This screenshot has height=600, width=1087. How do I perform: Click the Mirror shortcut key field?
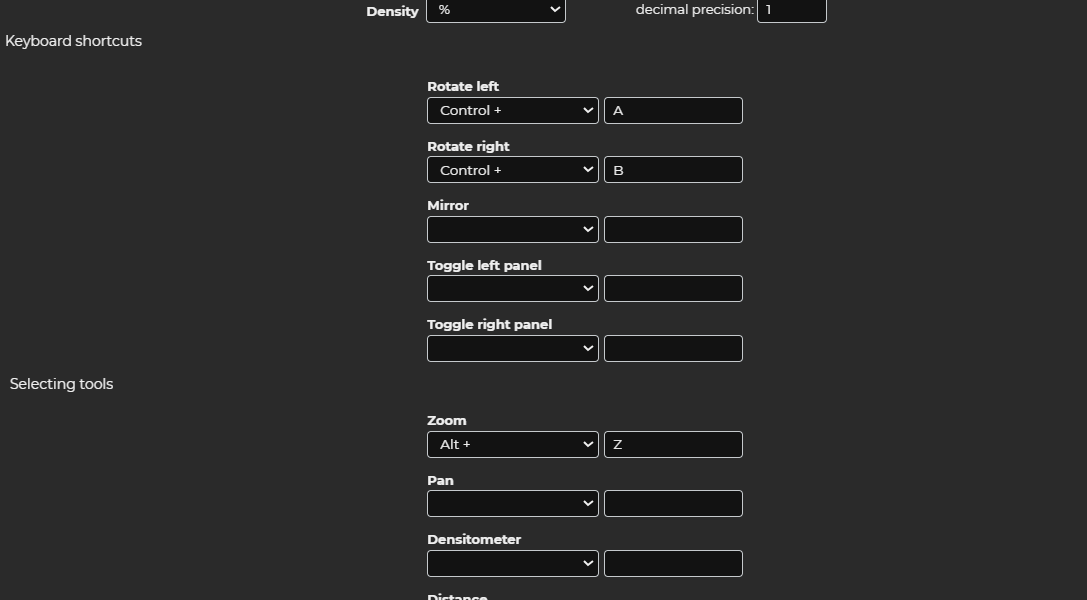click(x=673, y=230)
